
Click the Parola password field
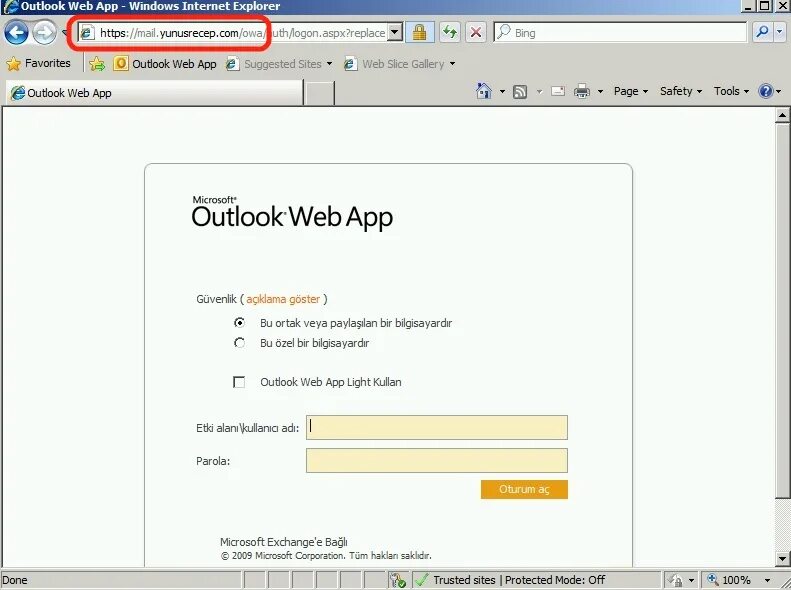pos(437,460)
